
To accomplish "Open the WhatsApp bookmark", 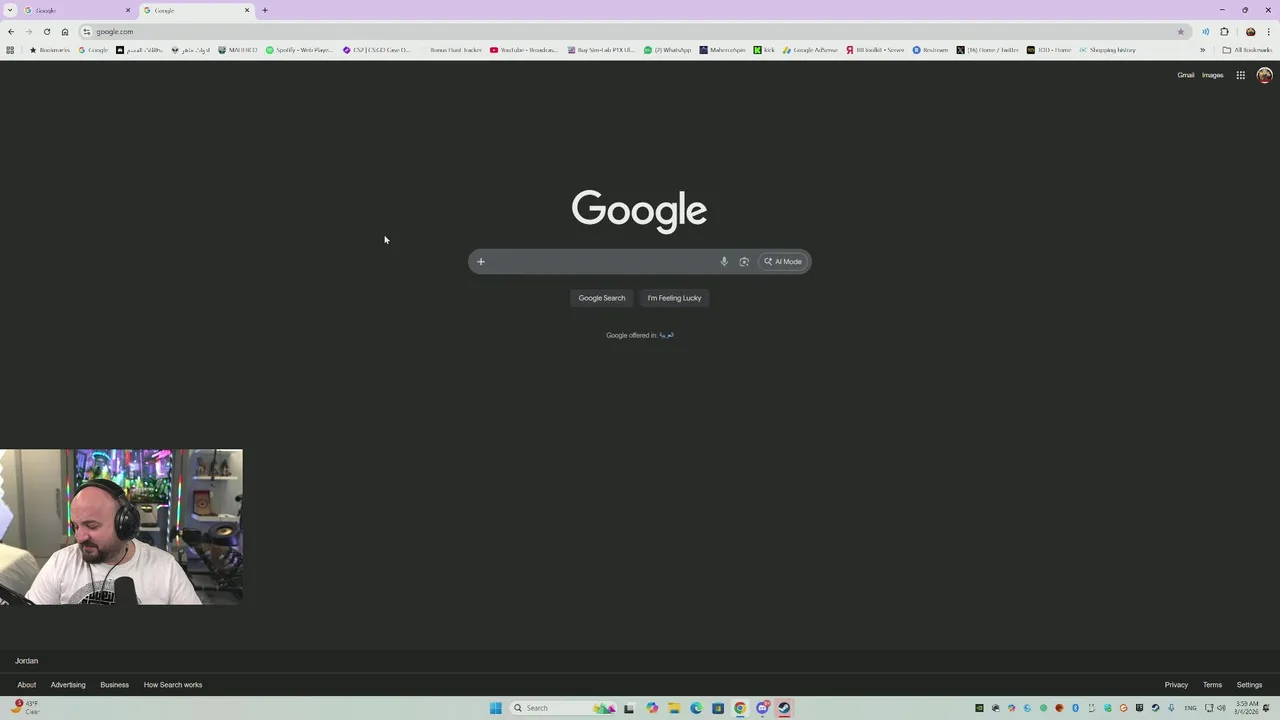I will click(x=667, y=50).
